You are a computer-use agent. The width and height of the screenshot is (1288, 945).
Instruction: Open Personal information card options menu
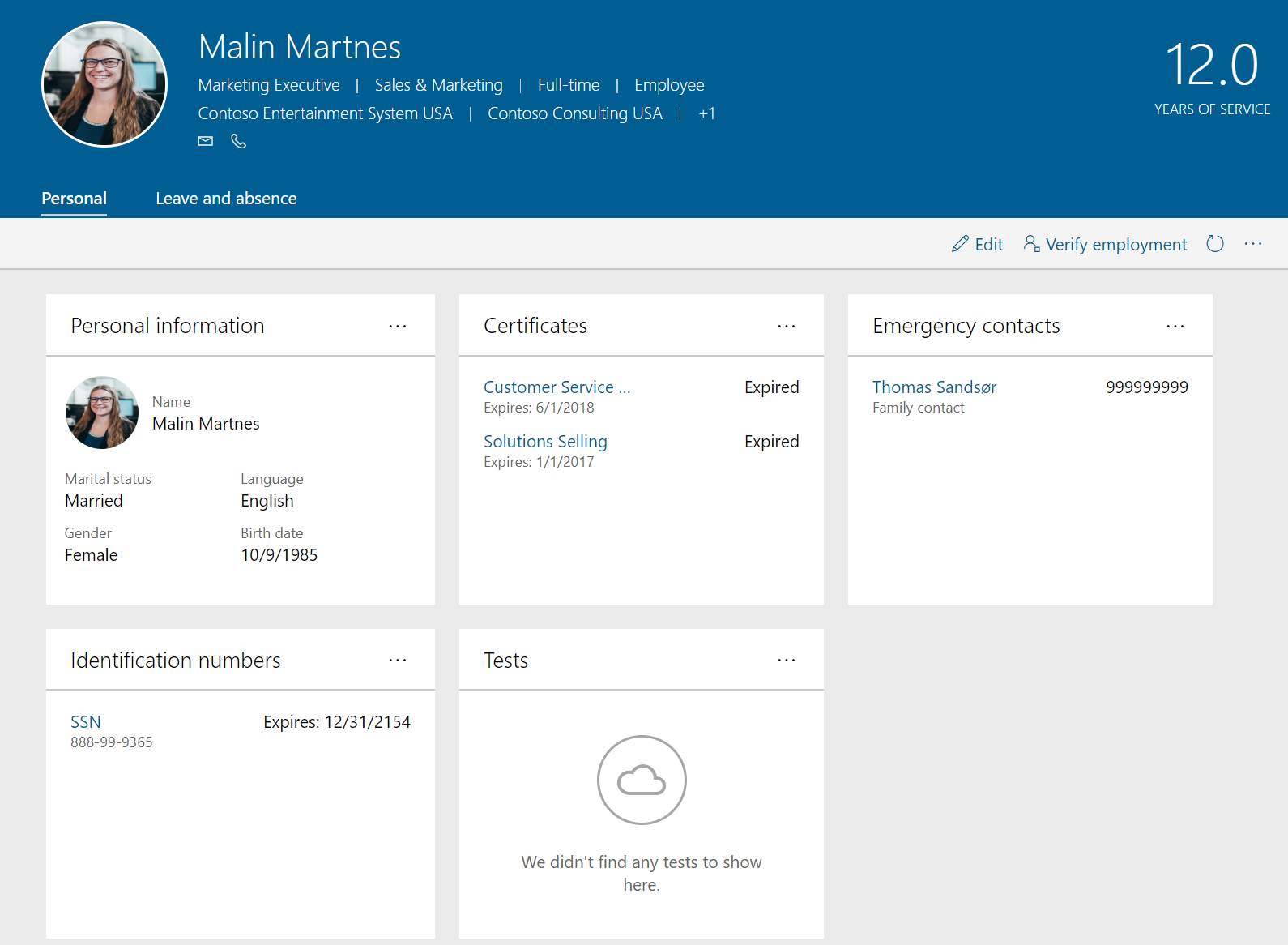397,326
